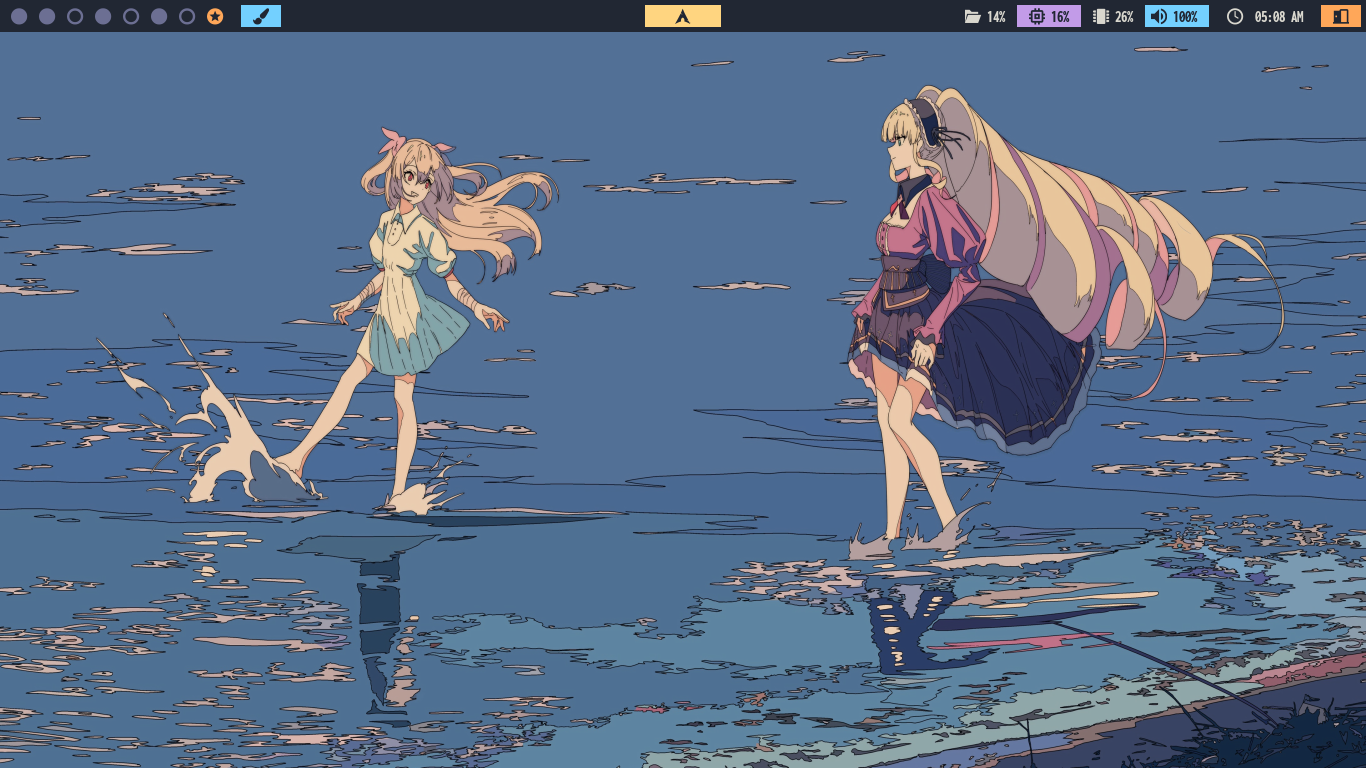Image resolution: width=1366 pixels, height=768 pixels.
Task: Click the Arch Linux logo launcher
Action: (682, 16)
